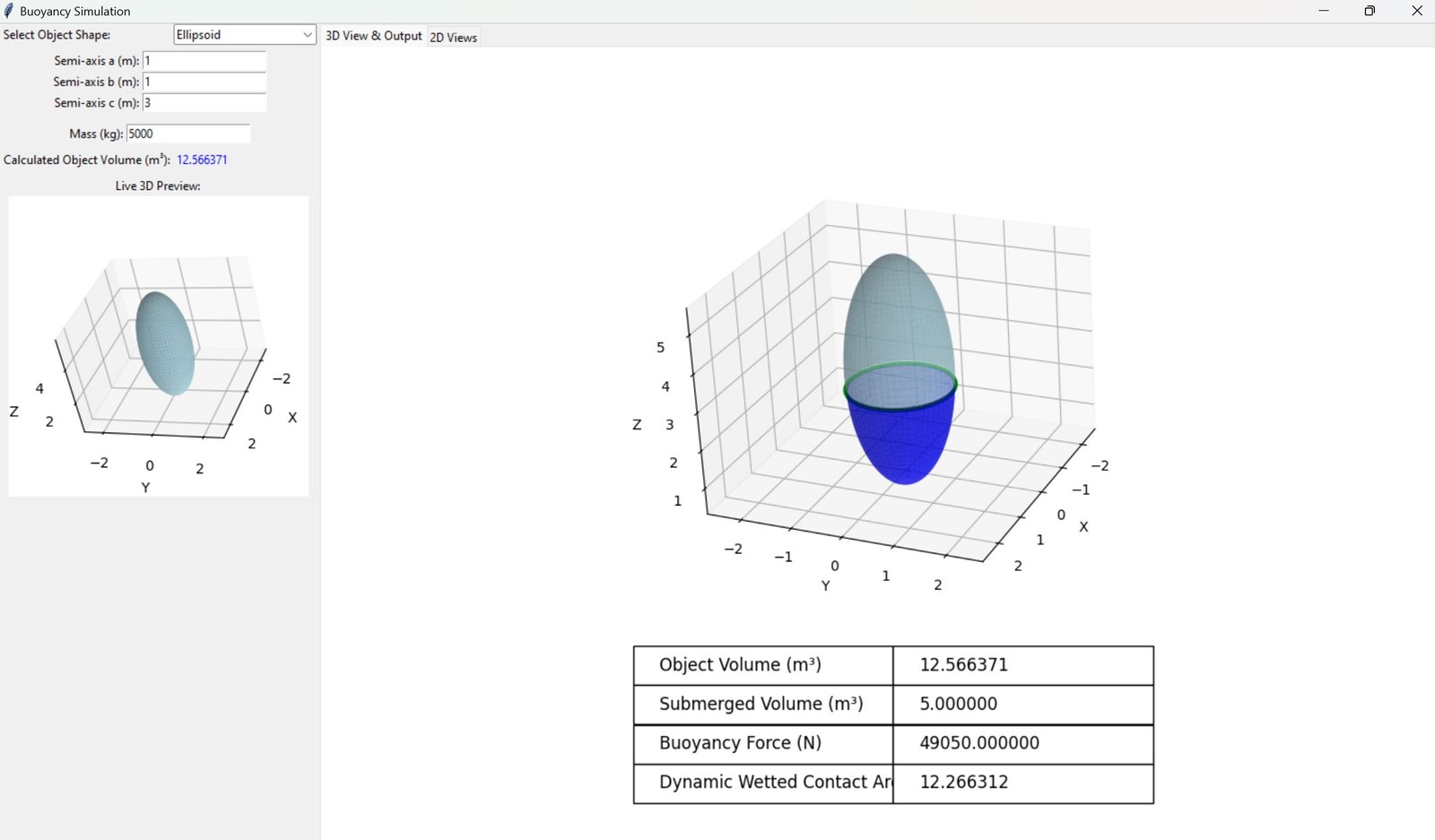
Task: Select the Semi-axis c input box
Action: 204,103
